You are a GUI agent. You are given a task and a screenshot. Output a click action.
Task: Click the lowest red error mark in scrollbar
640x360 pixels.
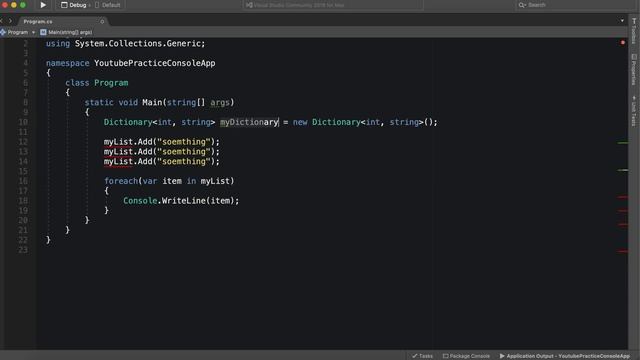[622, 251]
